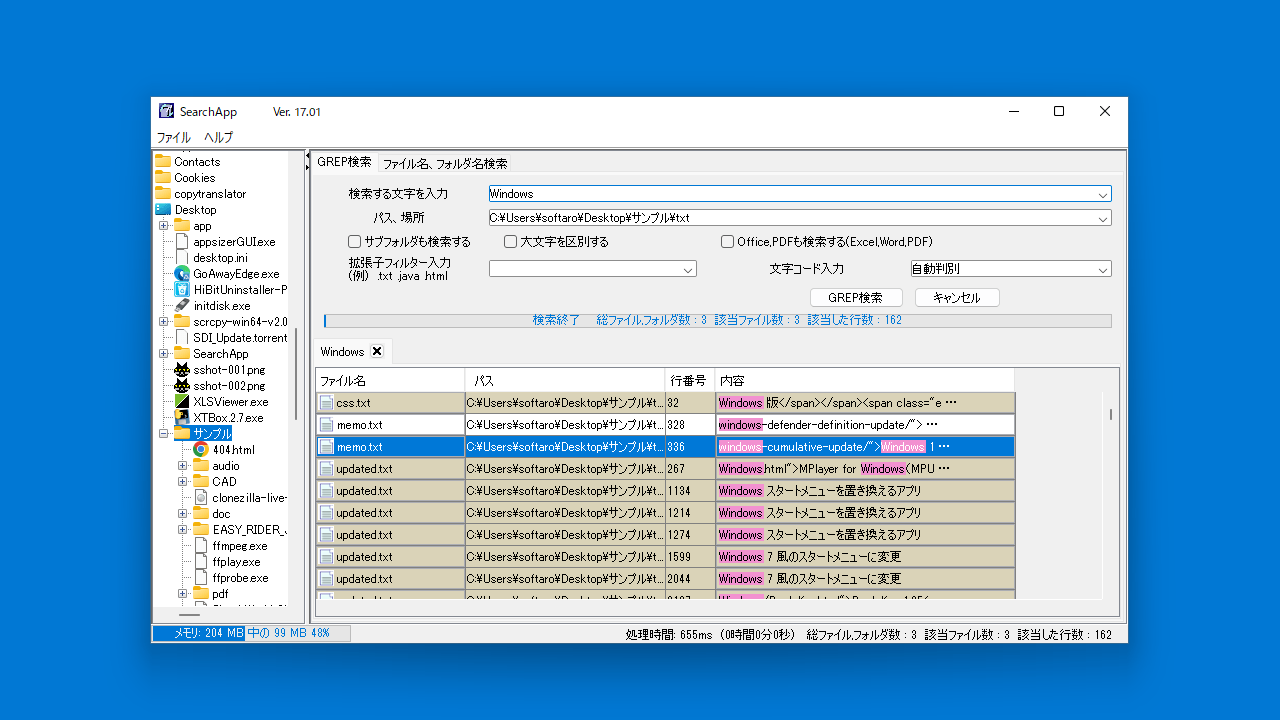Viewport: 1280px width, 720px height.
Task: Open the 拡張子フィルター入力 dropdown
Action: 688,269
